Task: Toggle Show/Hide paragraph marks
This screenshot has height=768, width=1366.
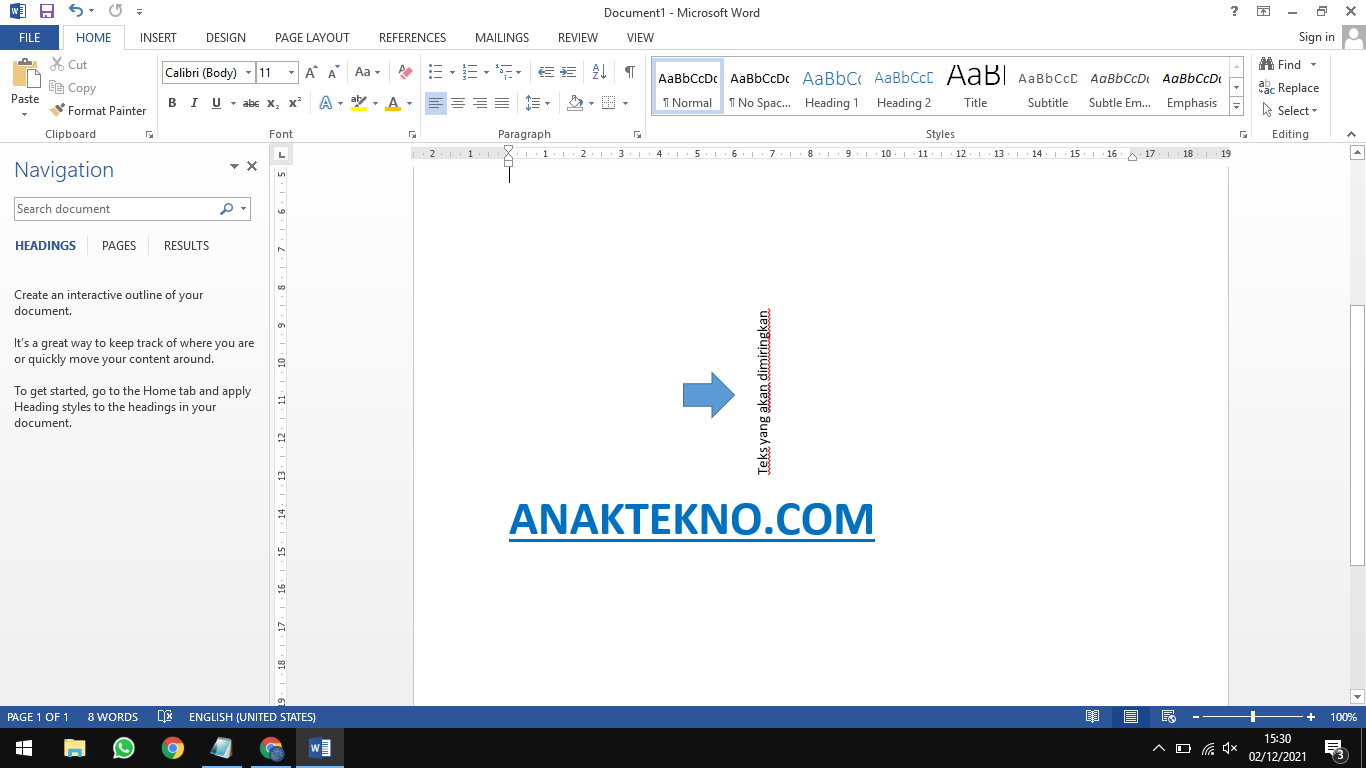Action: [x=629, y=73]
